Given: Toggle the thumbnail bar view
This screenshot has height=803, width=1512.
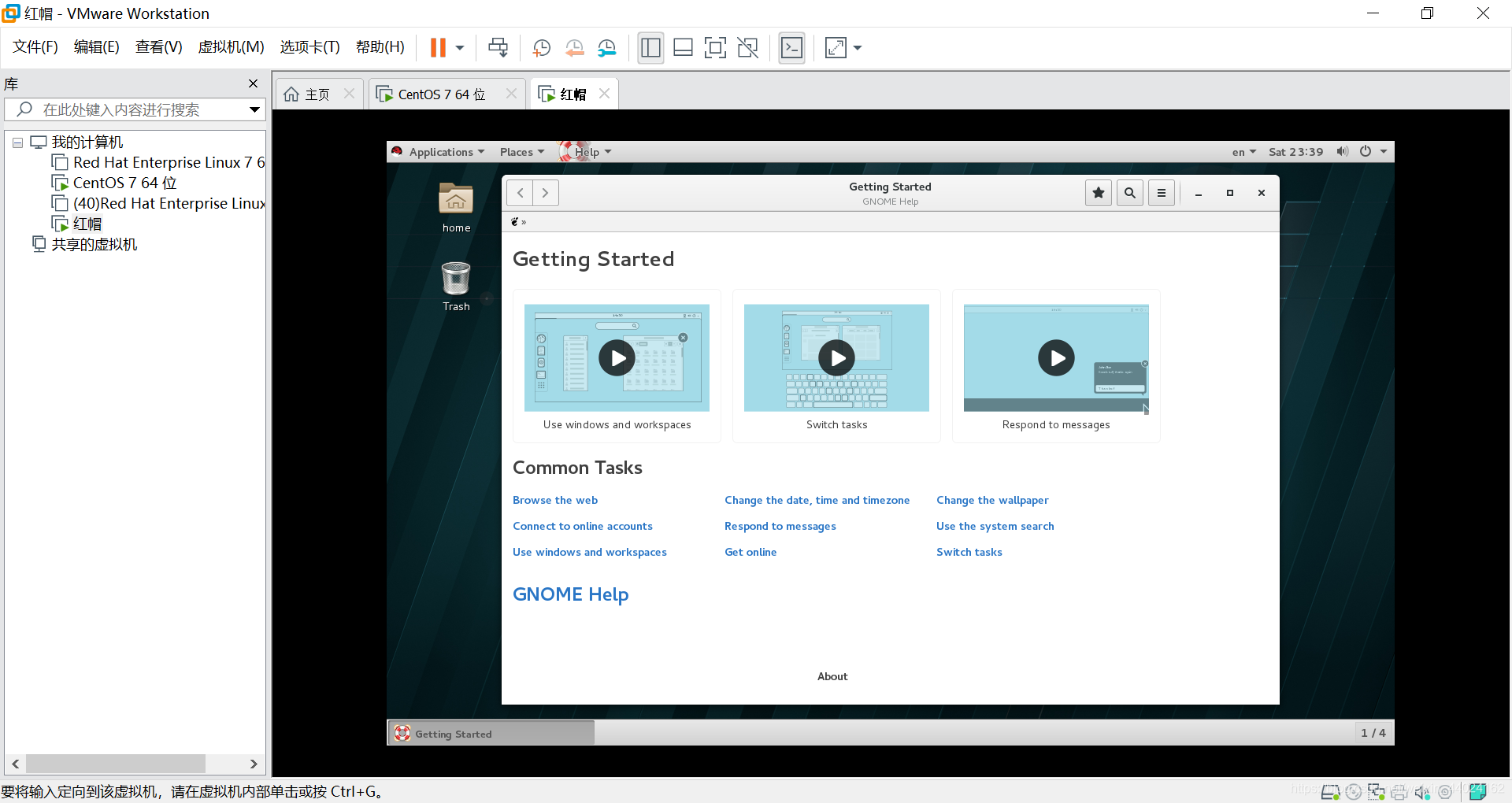Looking at the screenshot, I should pos(683,48).
